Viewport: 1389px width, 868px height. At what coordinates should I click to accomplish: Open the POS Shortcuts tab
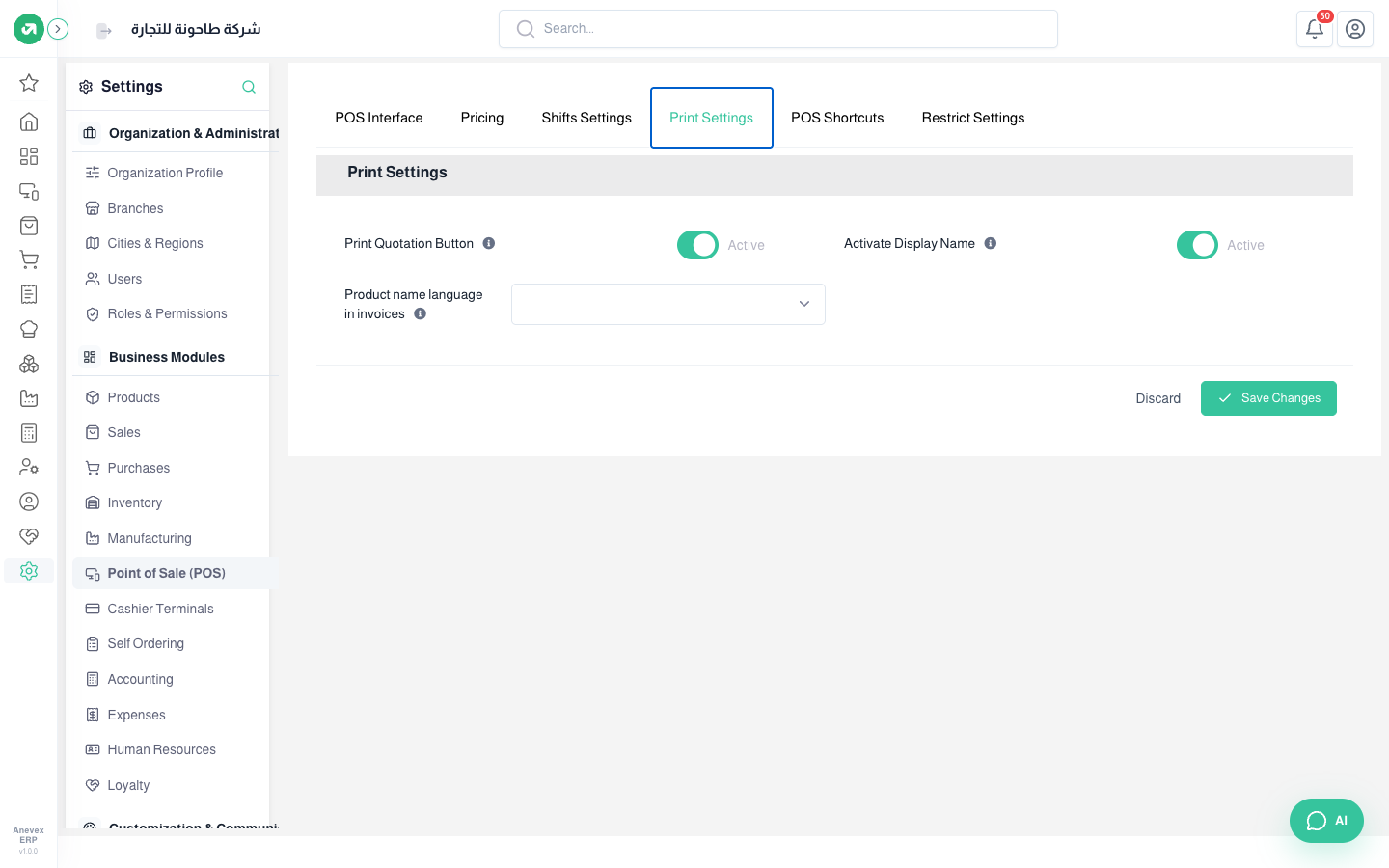837,118
